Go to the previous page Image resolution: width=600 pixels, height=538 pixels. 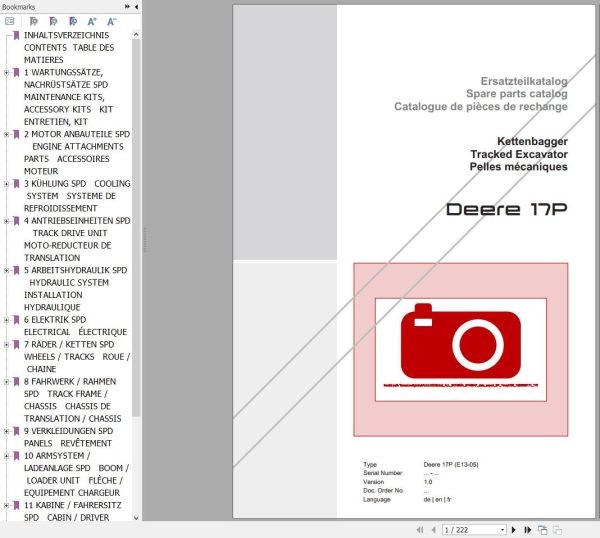[x=434, y=530]
